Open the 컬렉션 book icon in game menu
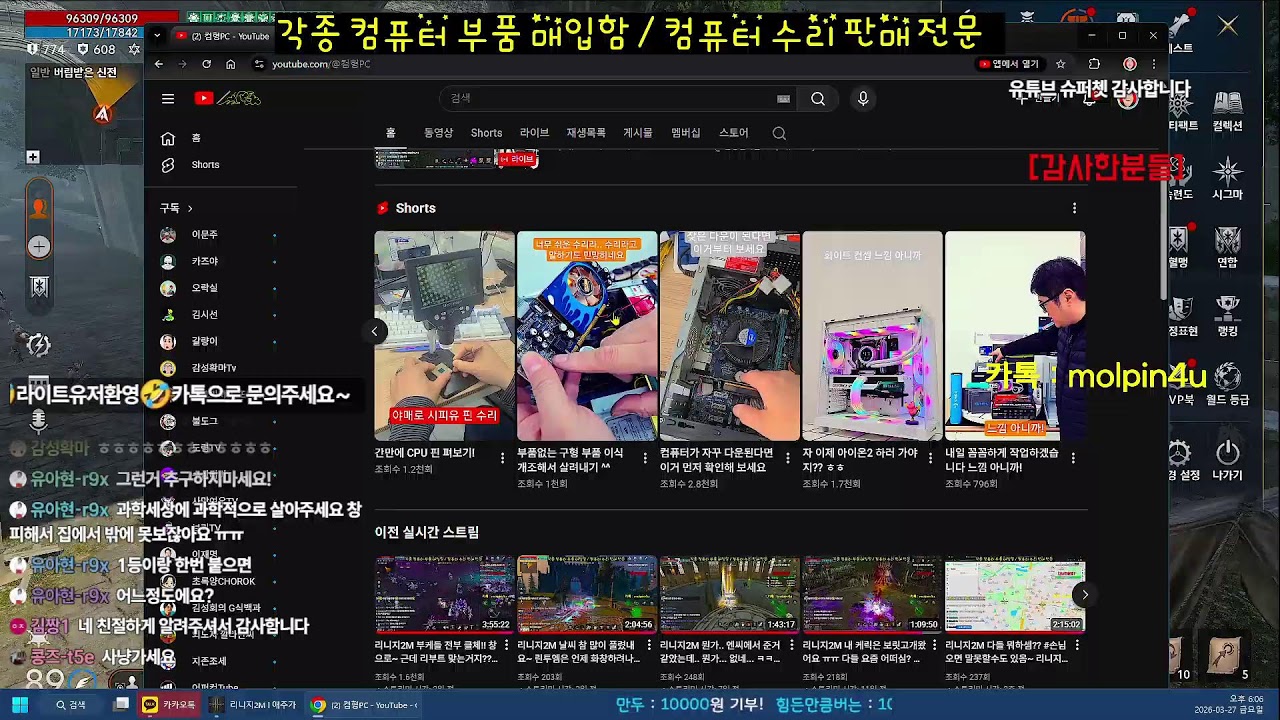Image resolution: width=1280 pixels, height=720 pixels. coord(1227,110)
